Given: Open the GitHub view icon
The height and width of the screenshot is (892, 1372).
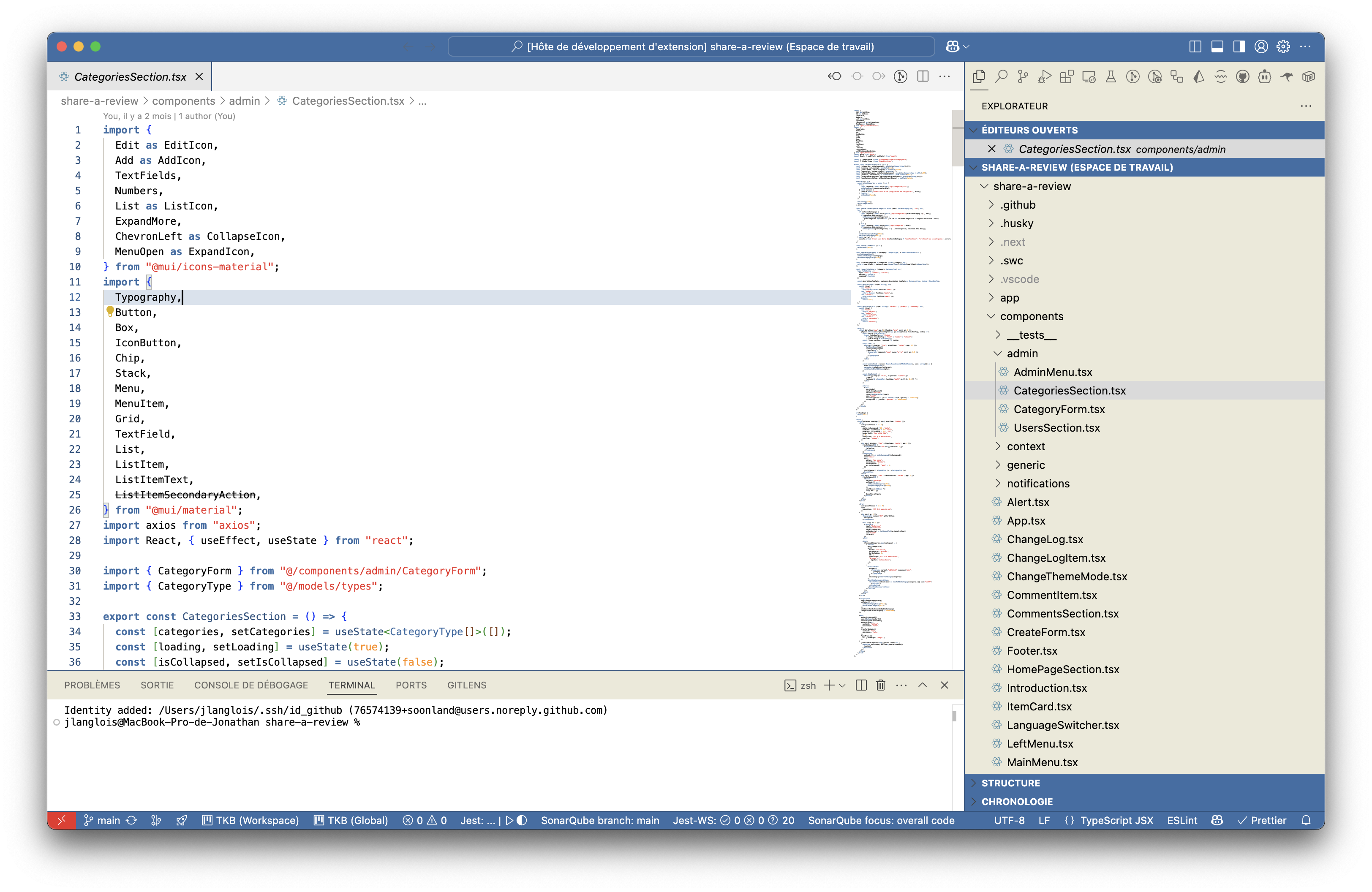Looking at the screenshot, I should (x=1242, y=76).
